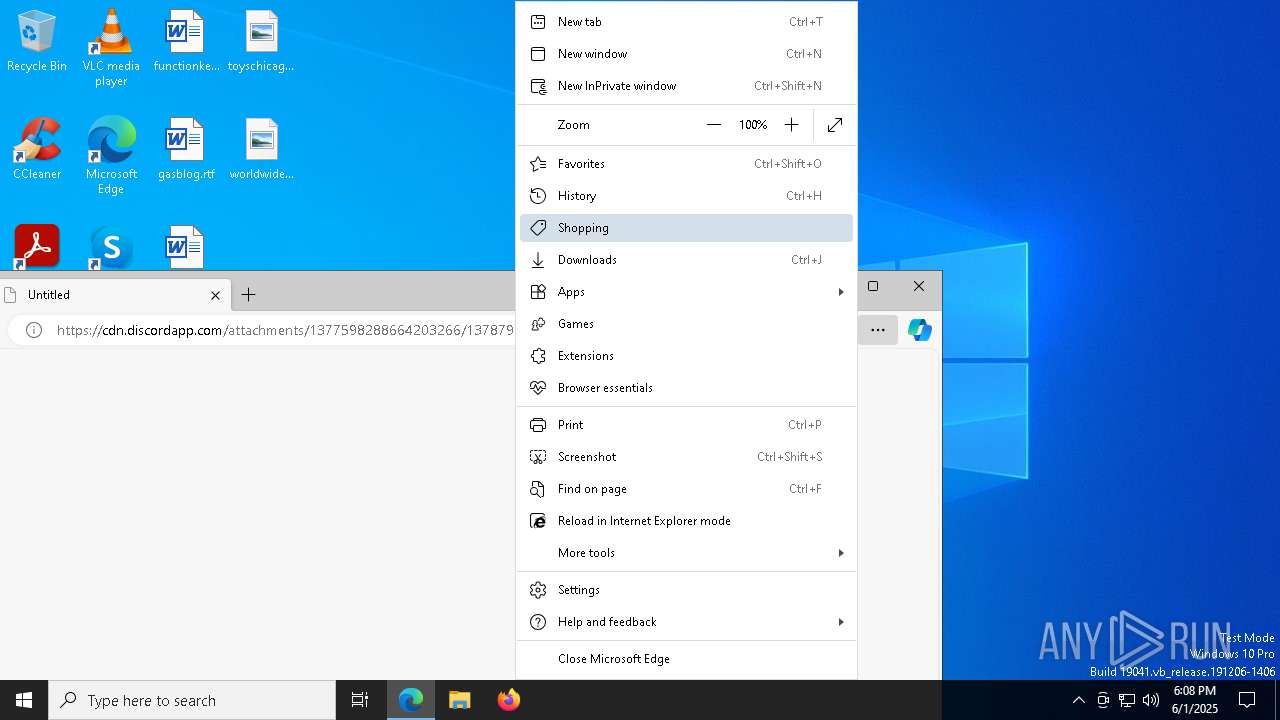Choose New tab from Edge menu

686,22
